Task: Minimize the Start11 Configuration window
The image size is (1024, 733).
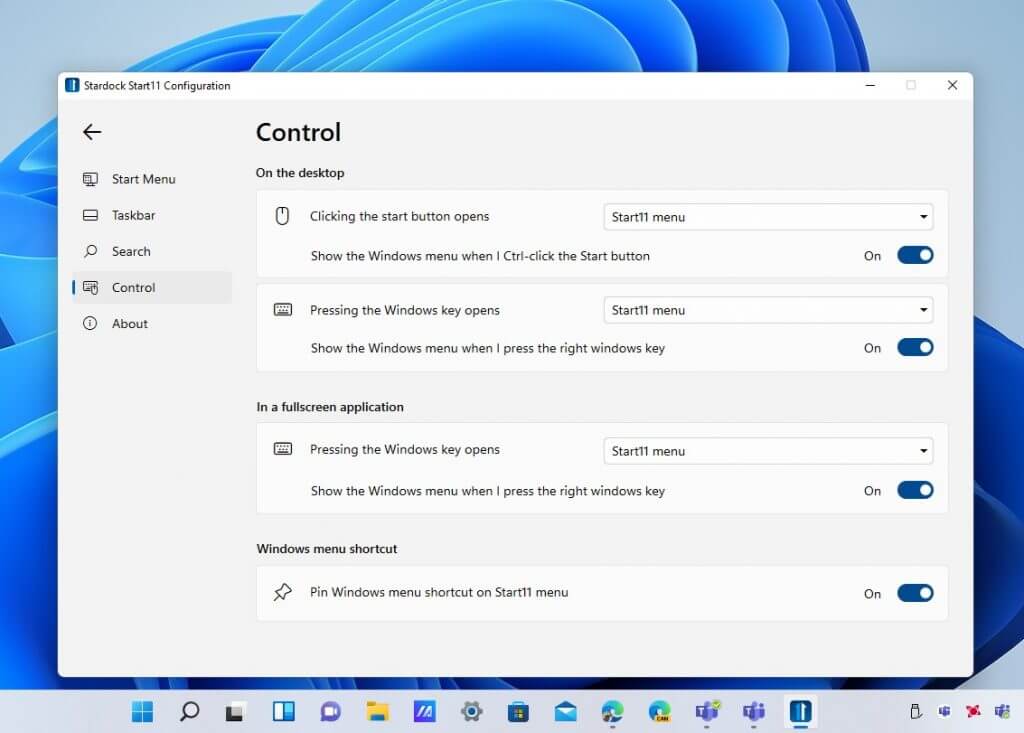Action: tap(870, 85)
